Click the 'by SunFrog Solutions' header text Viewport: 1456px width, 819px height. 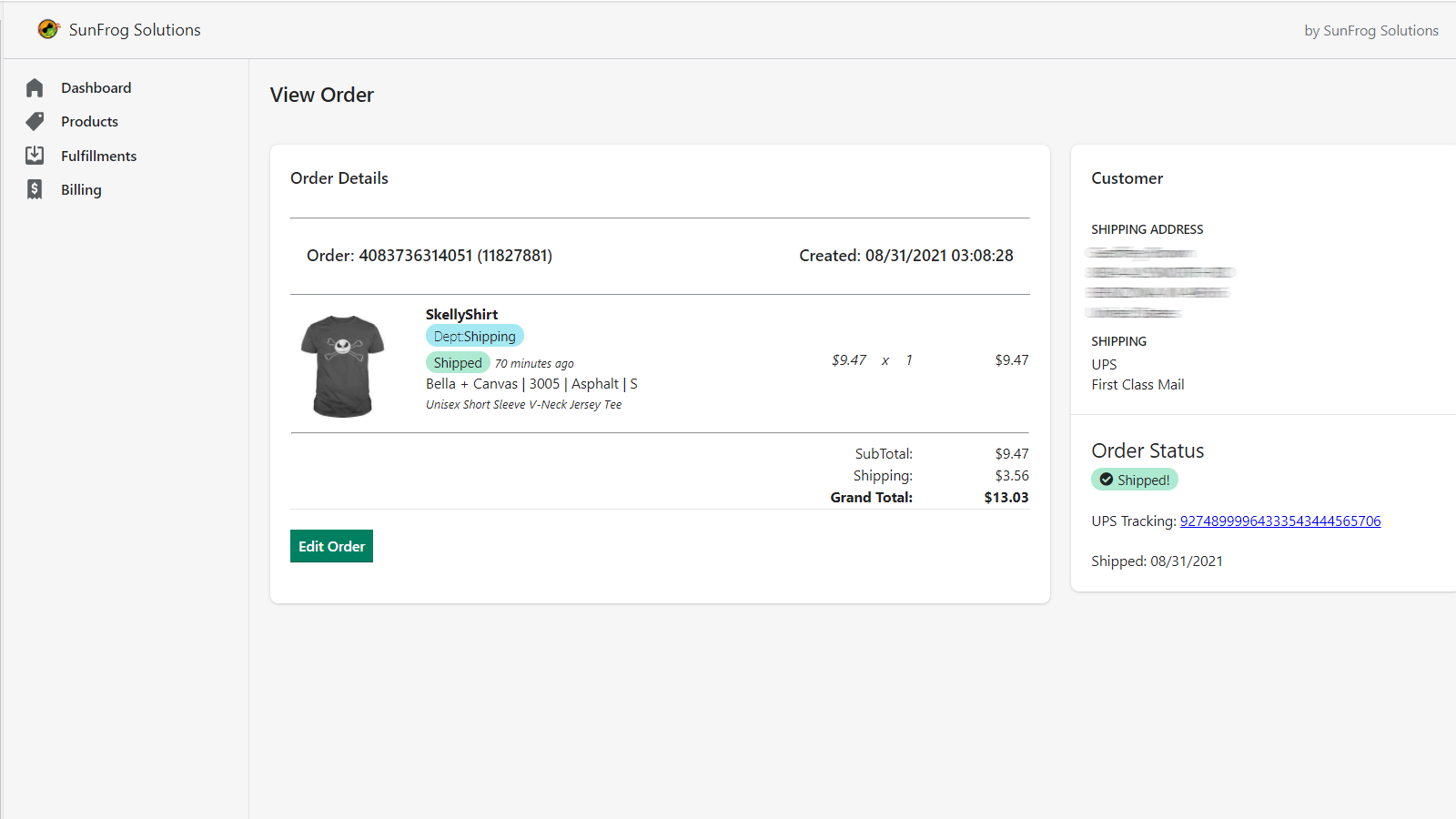tap(1370, 30)
